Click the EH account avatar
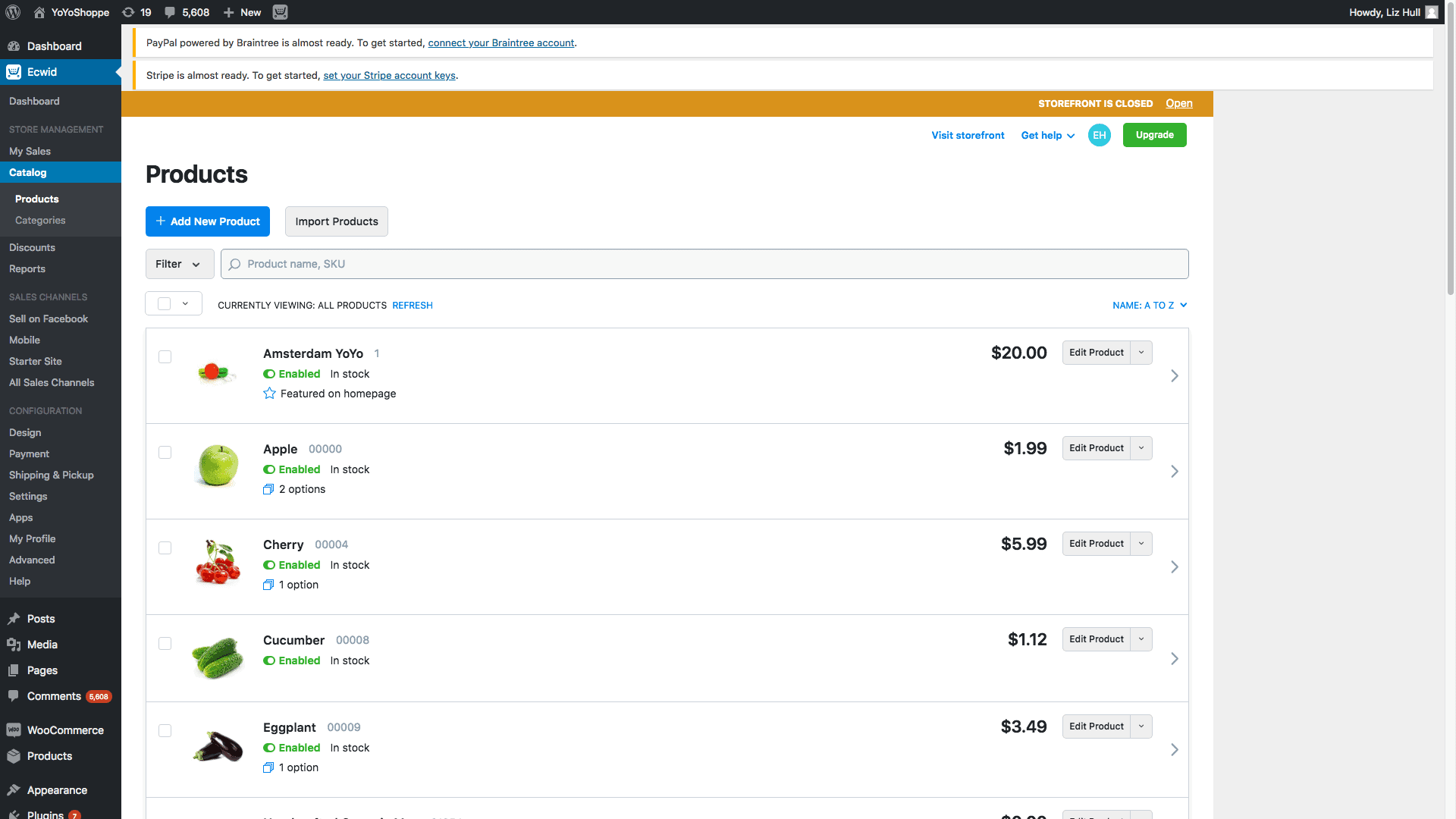This screenshot has height=819, width=1456. (1099, 135)
